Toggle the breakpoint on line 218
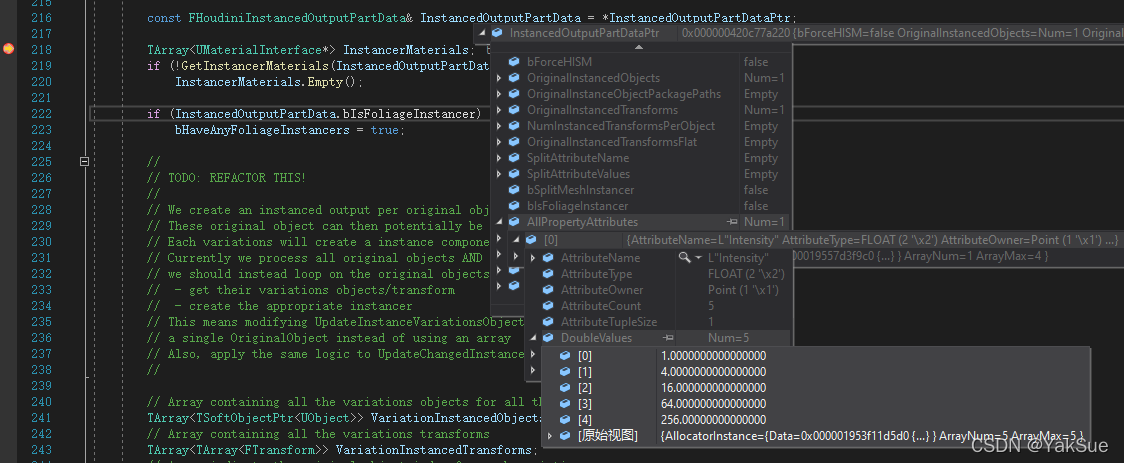This screenshot has height=463, width=1124. pos(9,49)
